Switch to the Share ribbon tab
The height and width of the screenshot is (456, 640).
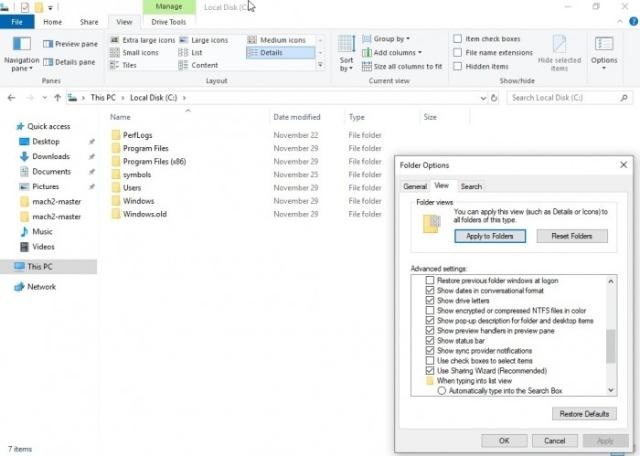pyautogui.click(x=89, y=22)
